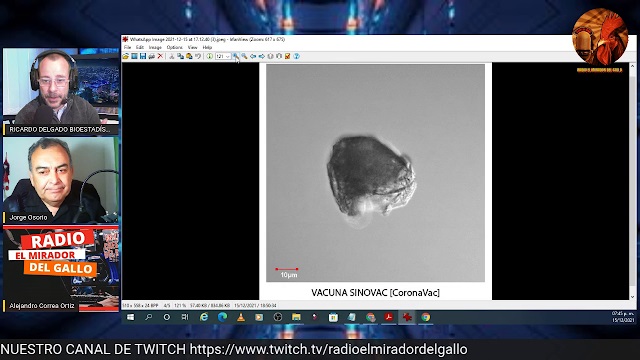Open the File menu
The width and height of the screenshot is (640, 360).
click(128, 47)
